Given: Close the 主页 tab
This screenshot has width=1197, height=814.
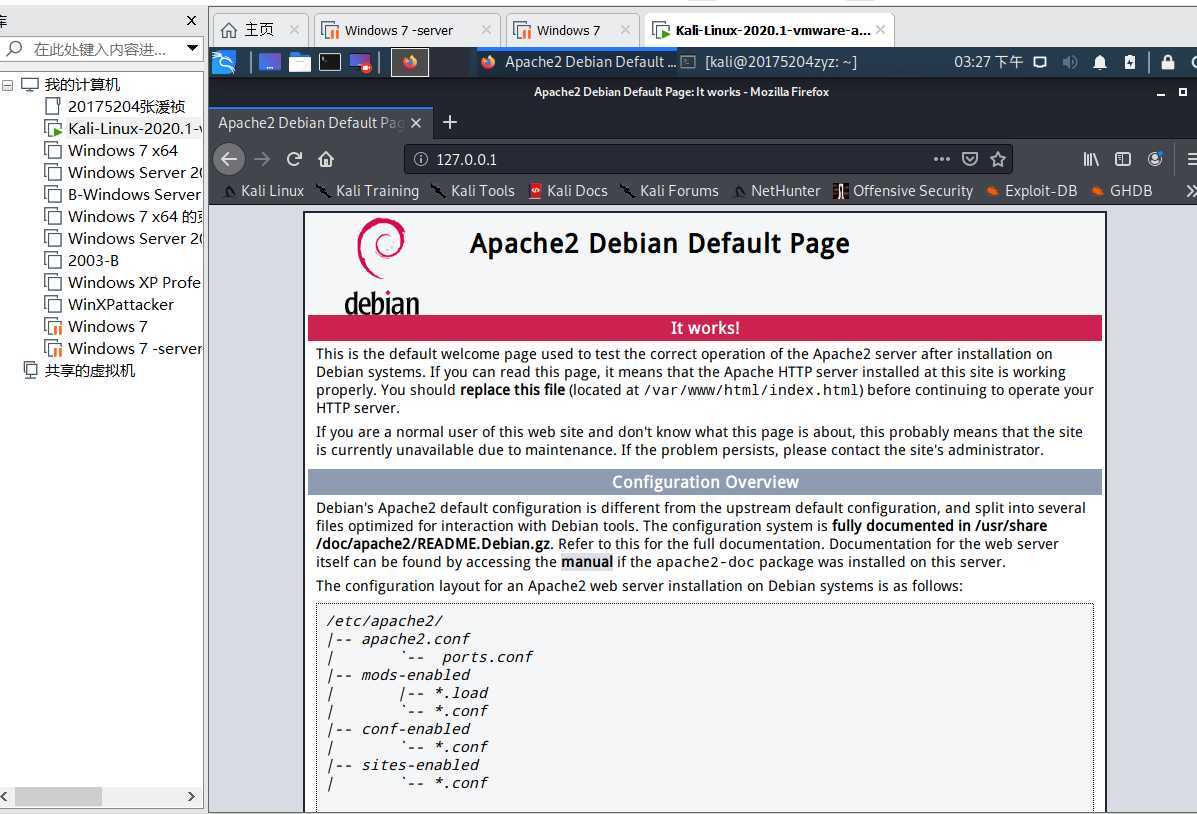Looking at the screenshot, I should click(294, 30).
